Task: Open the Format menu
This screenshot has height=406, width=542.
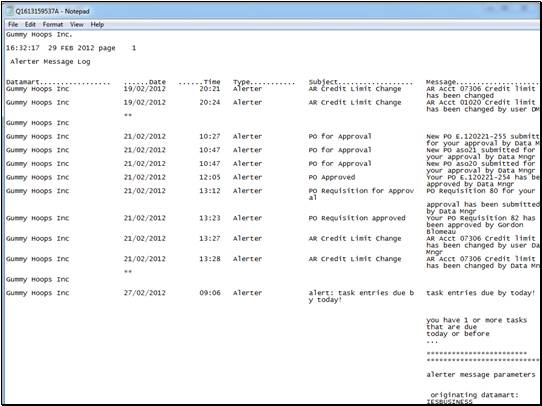Action: click(x=53, y=25)
